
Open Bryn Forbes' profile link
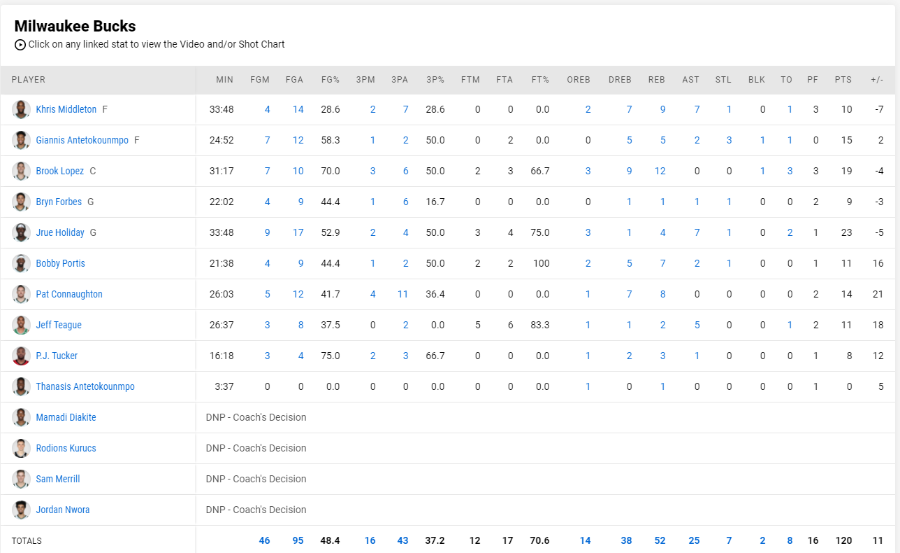[x=59, y=202]
